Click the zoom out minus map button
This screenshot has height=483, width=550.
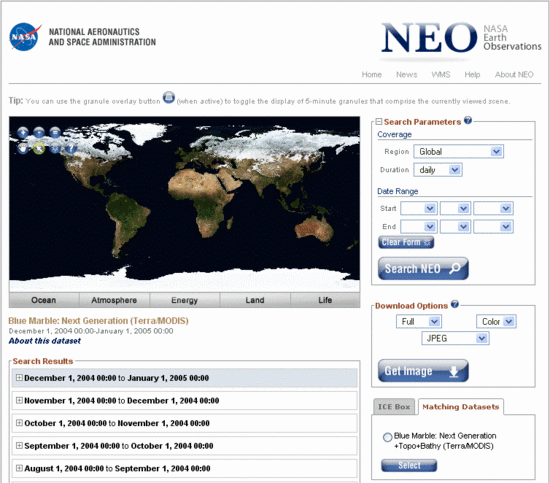tap(39, 132)
